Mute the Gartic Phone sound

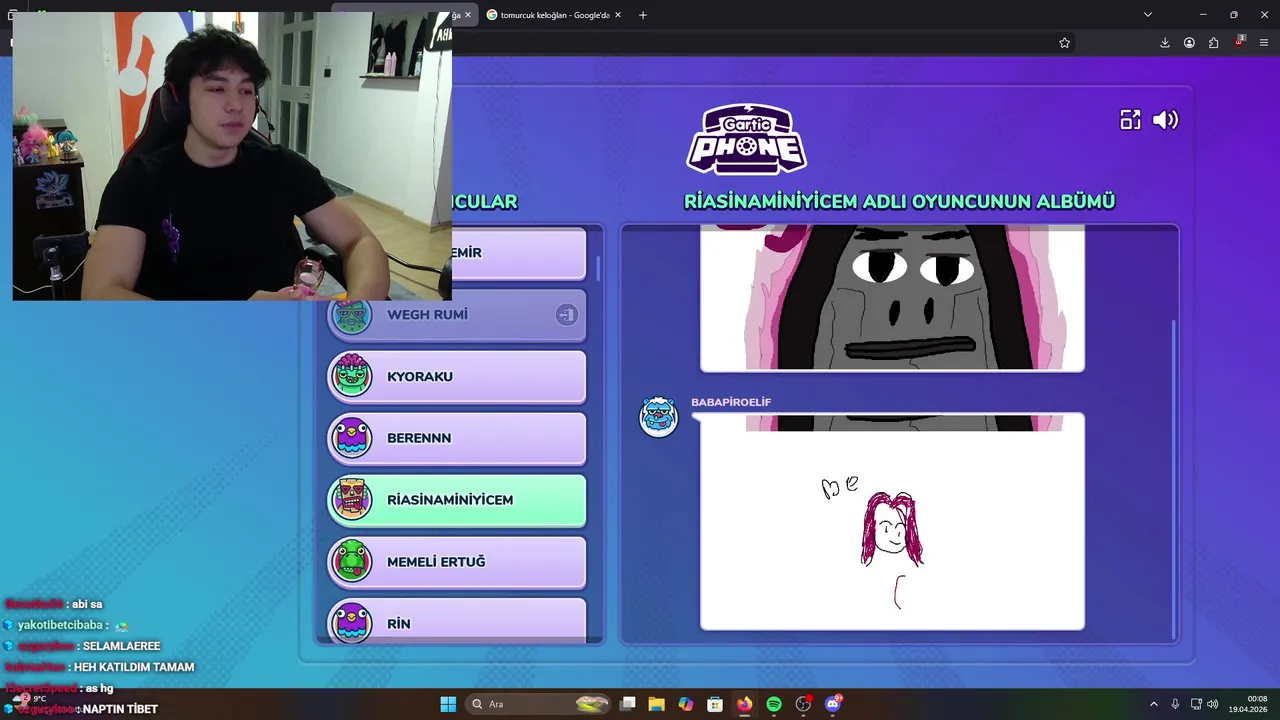1165,120
